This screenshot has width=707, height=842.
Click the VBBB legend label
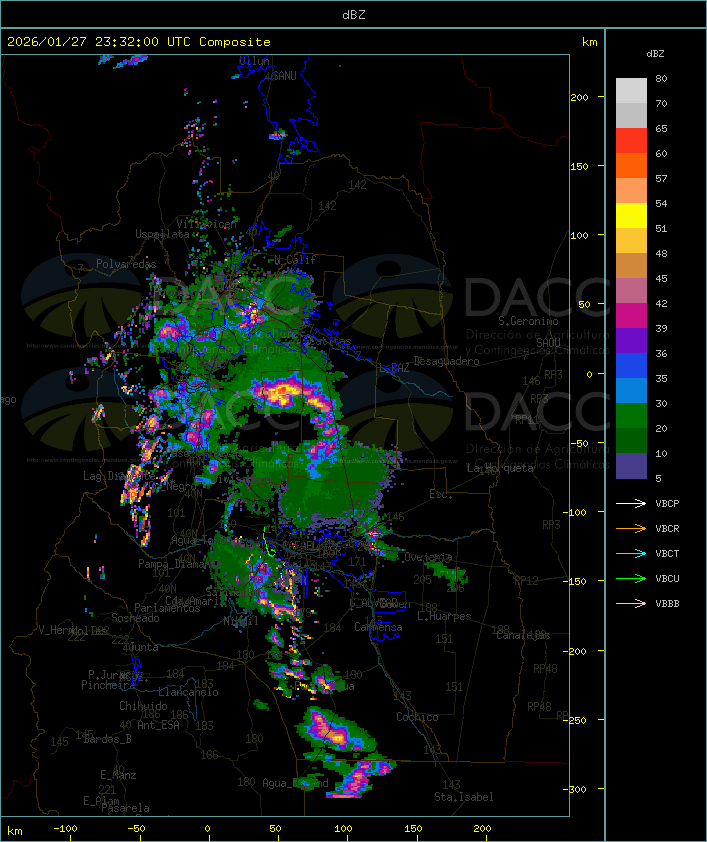[667, 603]
